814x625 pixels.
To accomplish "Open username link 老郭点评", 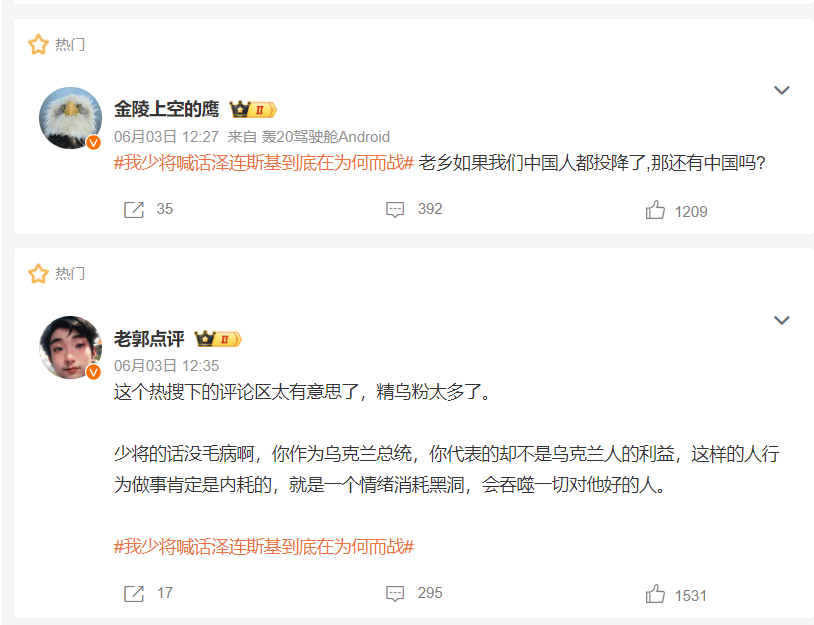I will 149,338.
